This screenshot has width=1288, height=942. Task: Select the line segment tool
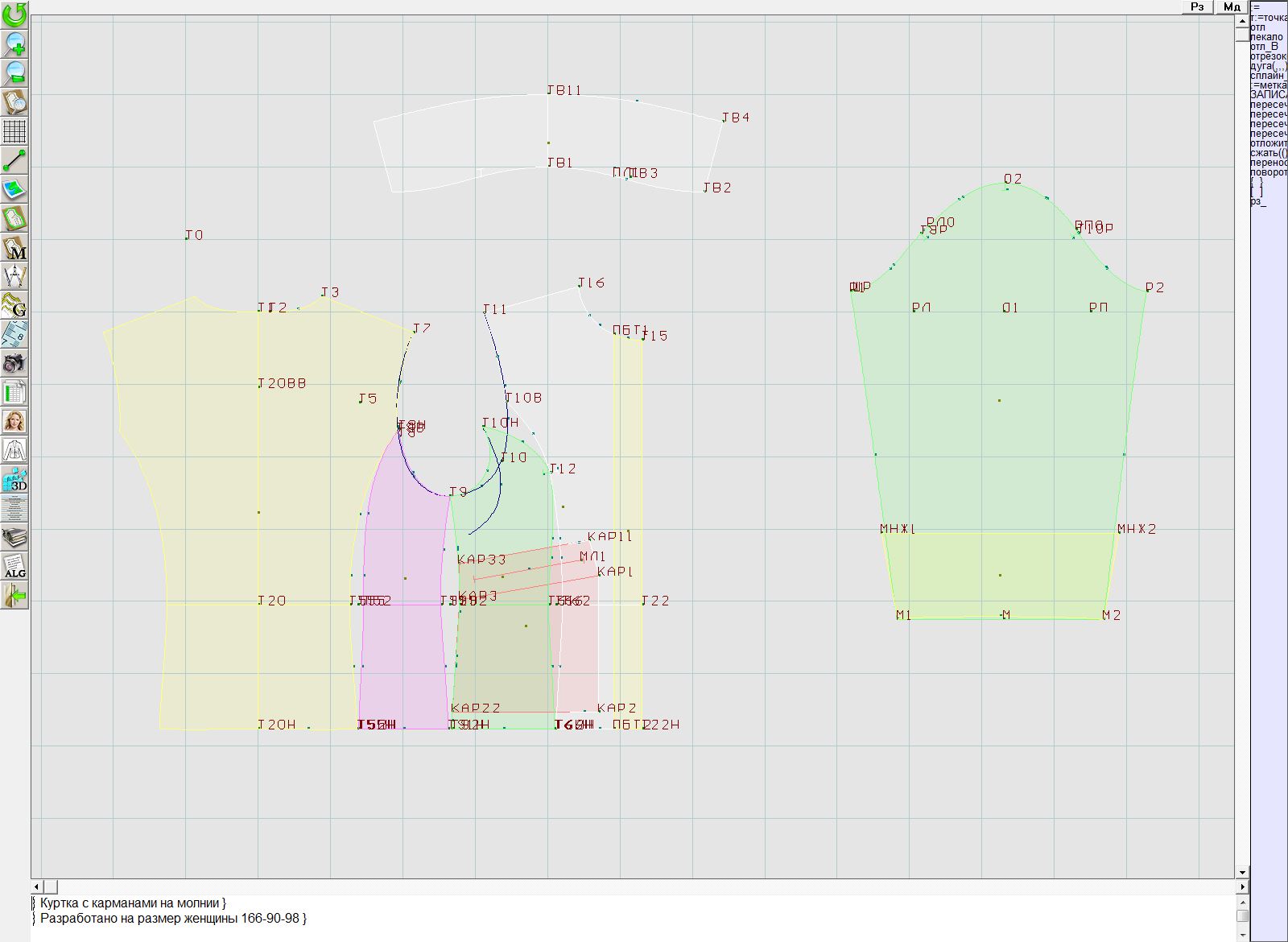point(14,160)
